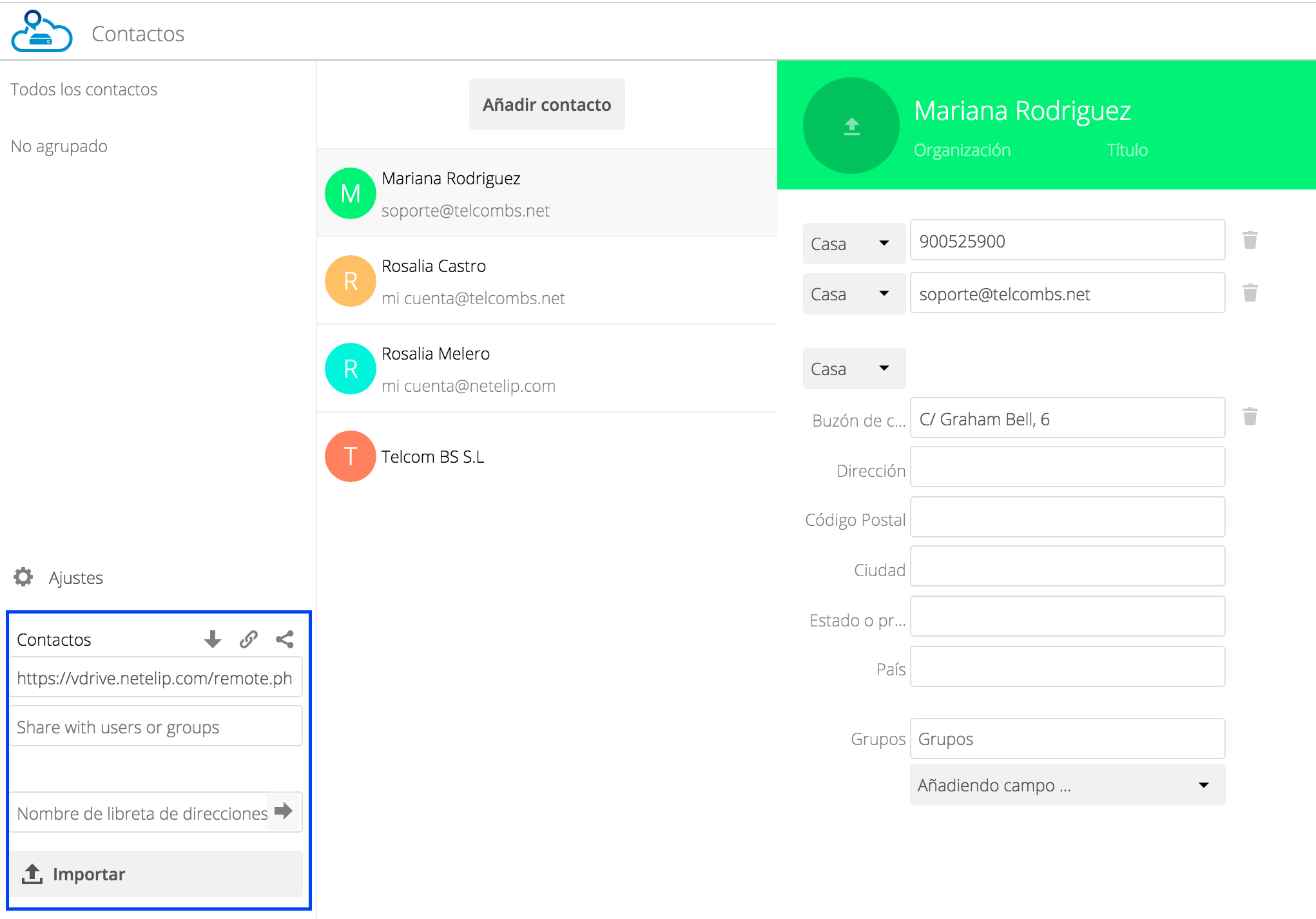Screen dimensions: 1316x919
Task: Click the Share with users field
Action: coord(155,727)
